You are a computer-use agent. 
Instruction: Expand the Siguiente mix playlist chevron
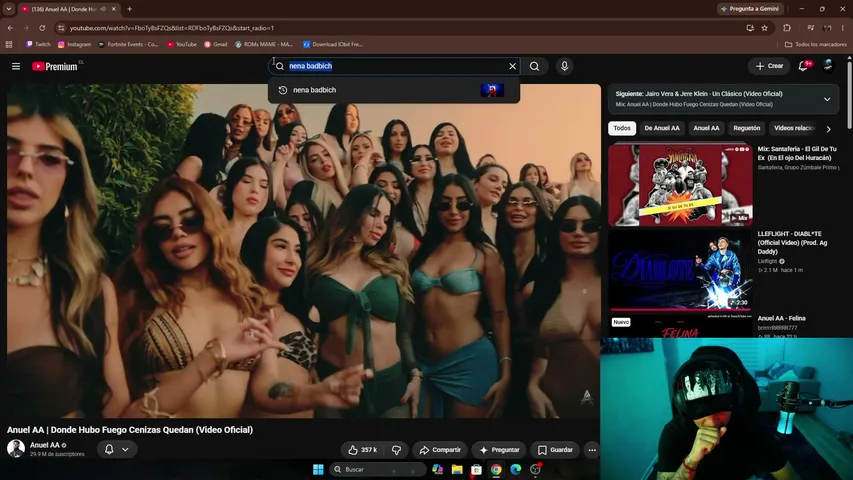[x=827, y=99]
